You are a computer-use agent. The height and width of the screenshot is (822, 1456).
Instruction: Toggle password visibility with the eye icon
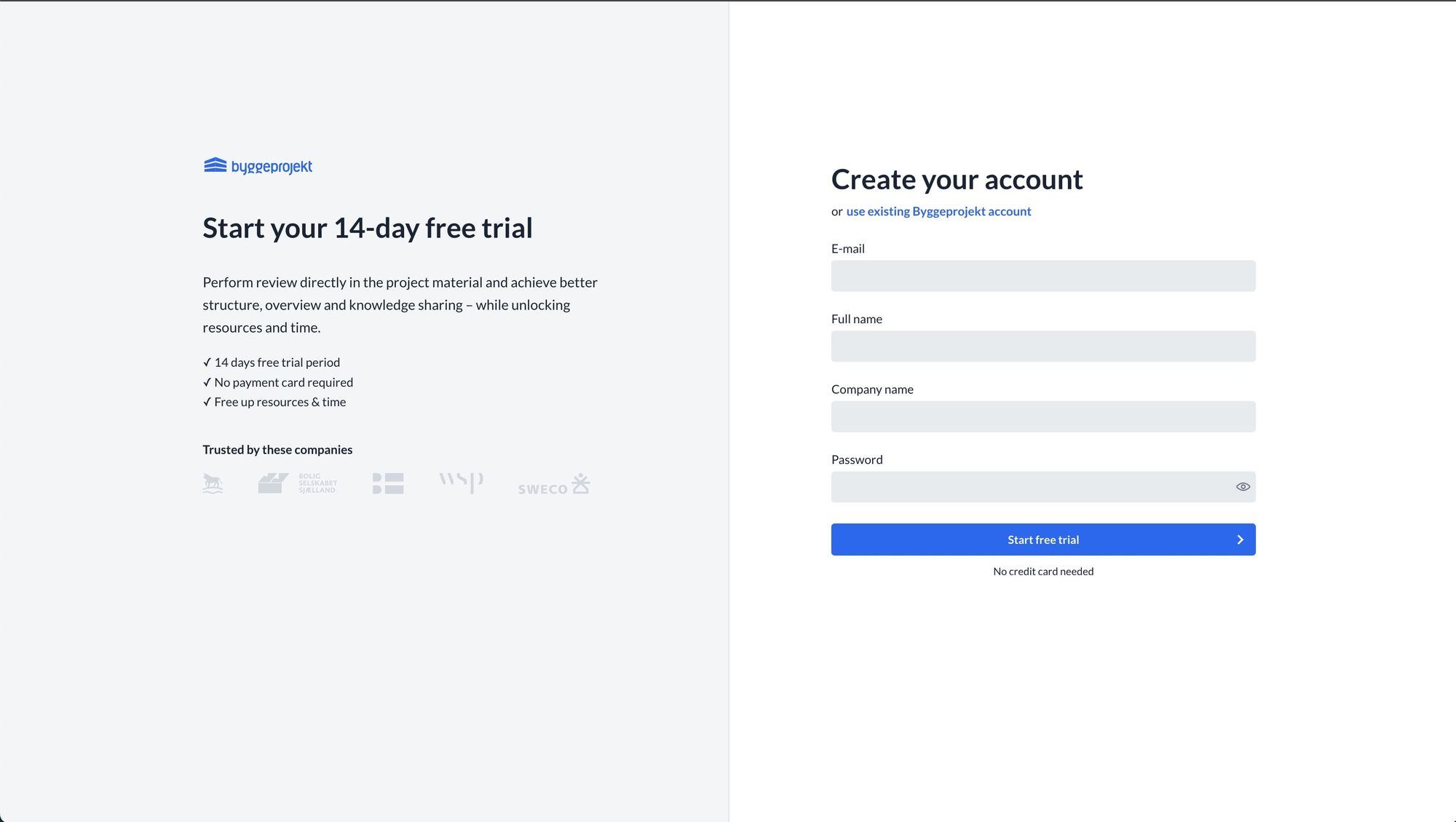coord(1243,487)
